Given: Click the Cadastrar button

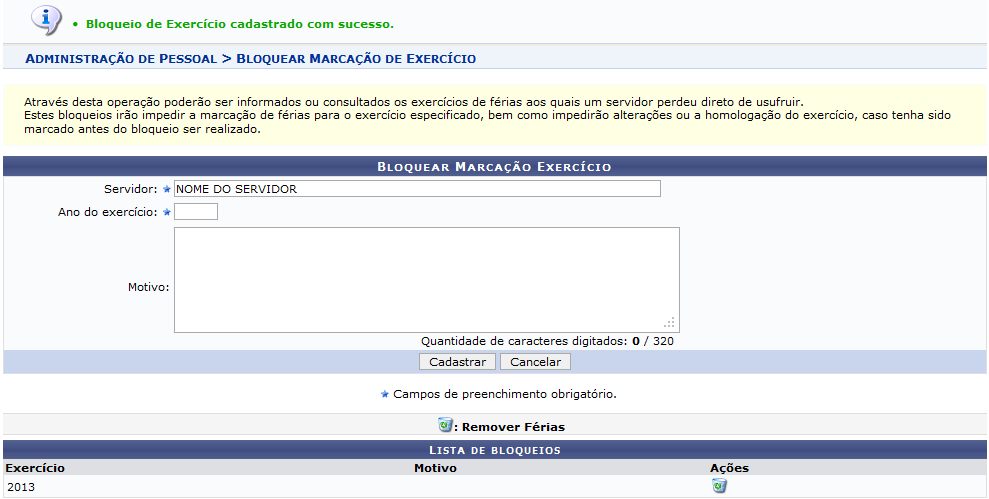Looking at the screenshot, I should click(457, 361).
